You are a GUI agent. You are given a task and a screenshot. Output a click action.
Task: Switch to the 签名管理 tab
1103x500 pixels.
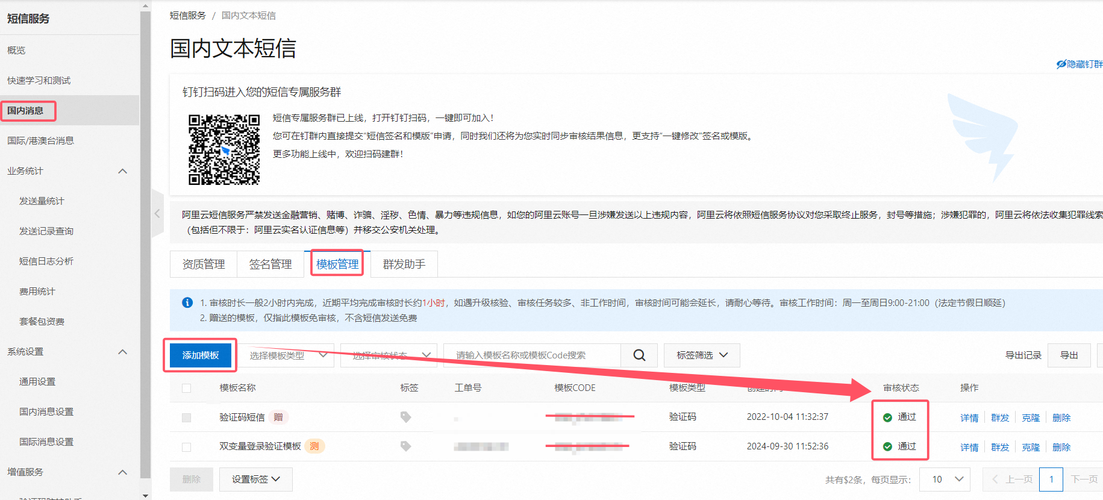(270, 264)
